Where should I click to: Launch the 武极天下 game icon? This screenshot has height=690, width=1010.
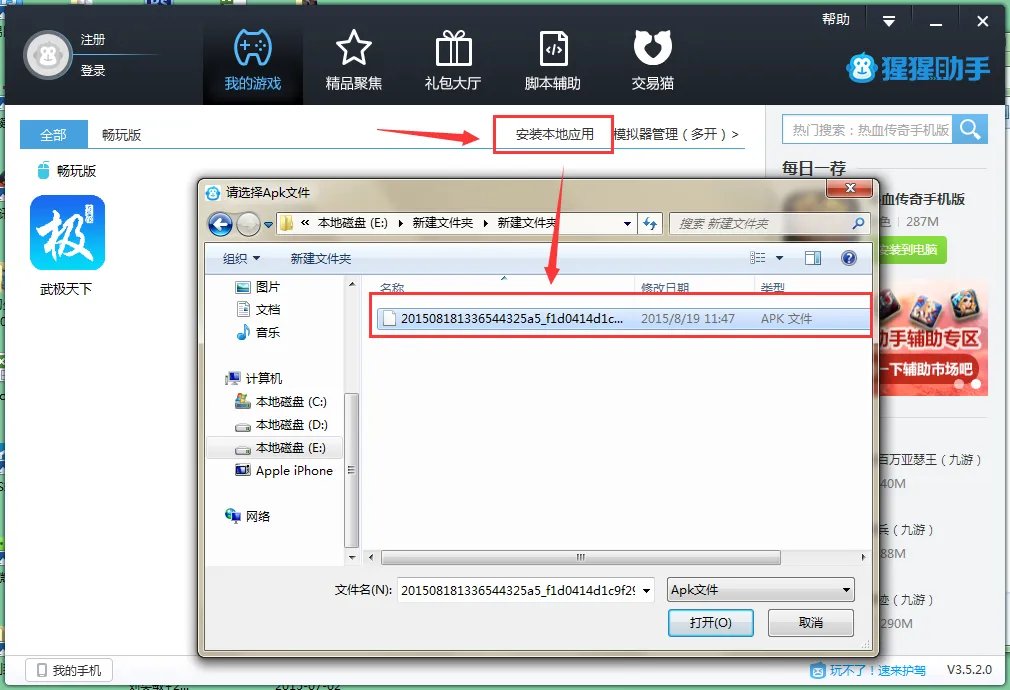pyautogui.click(x=67, y=233)
